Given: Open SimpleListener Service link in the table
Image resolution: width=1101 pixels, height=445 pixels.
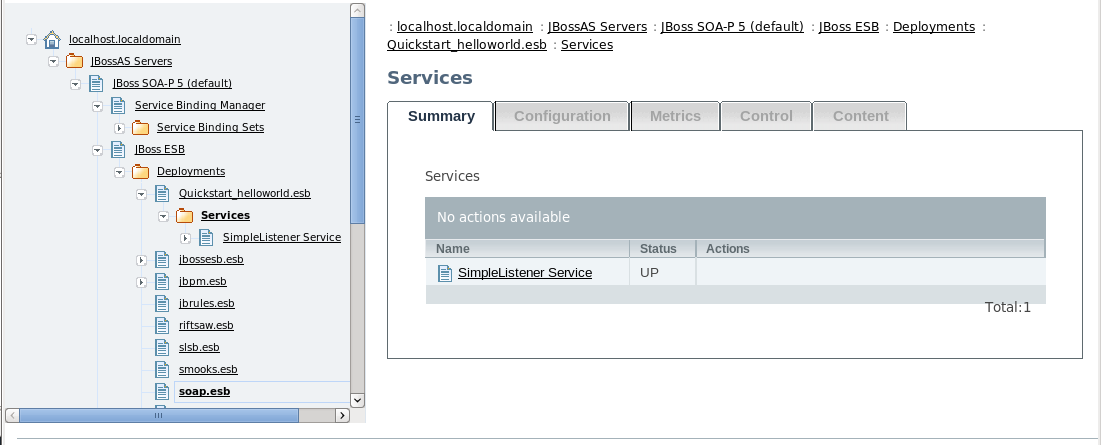Looking at the screenshot, I should tap(525, 273).
